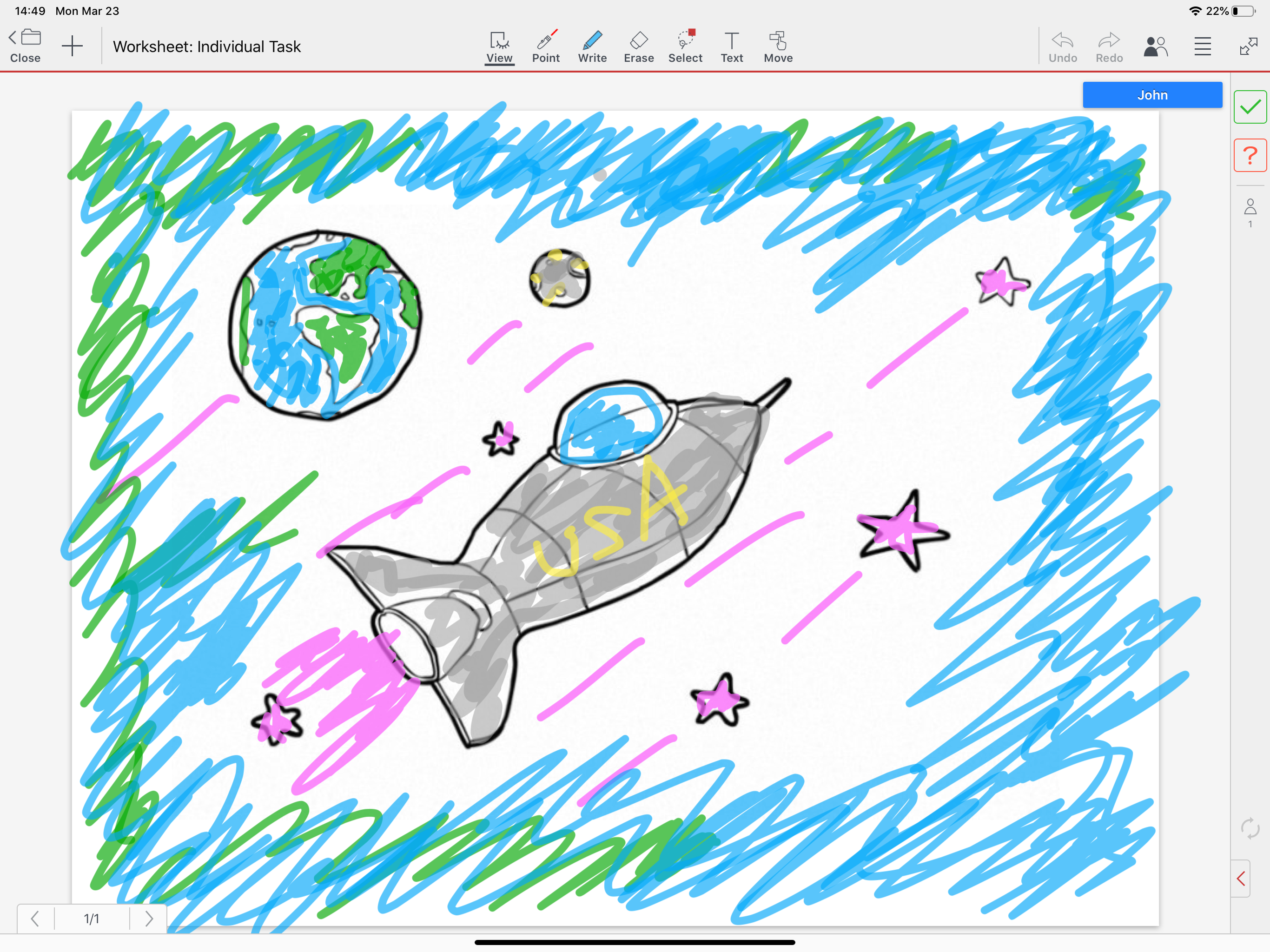Switch to the Move tool
Viewport: 1270px width, 952px height.
pos(778,46)
